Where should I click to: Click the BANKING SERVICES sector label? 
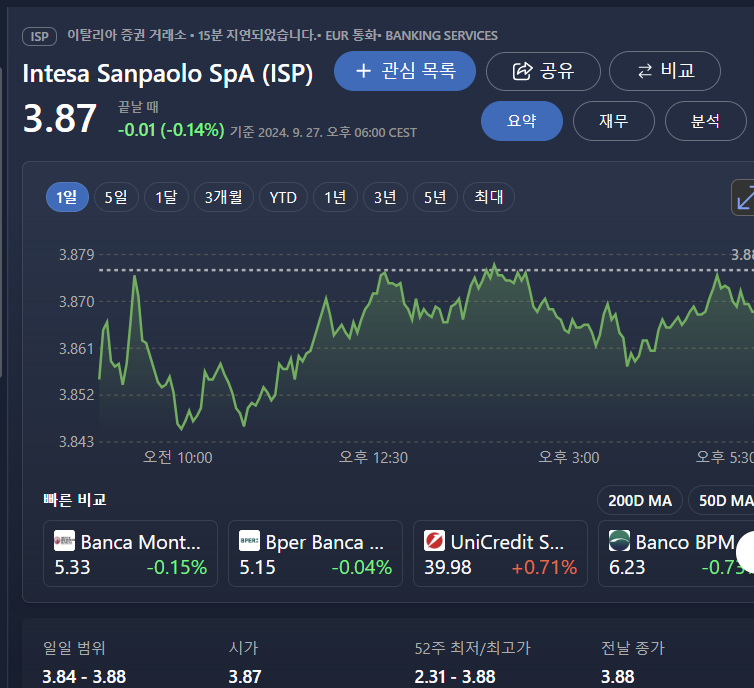441,36
